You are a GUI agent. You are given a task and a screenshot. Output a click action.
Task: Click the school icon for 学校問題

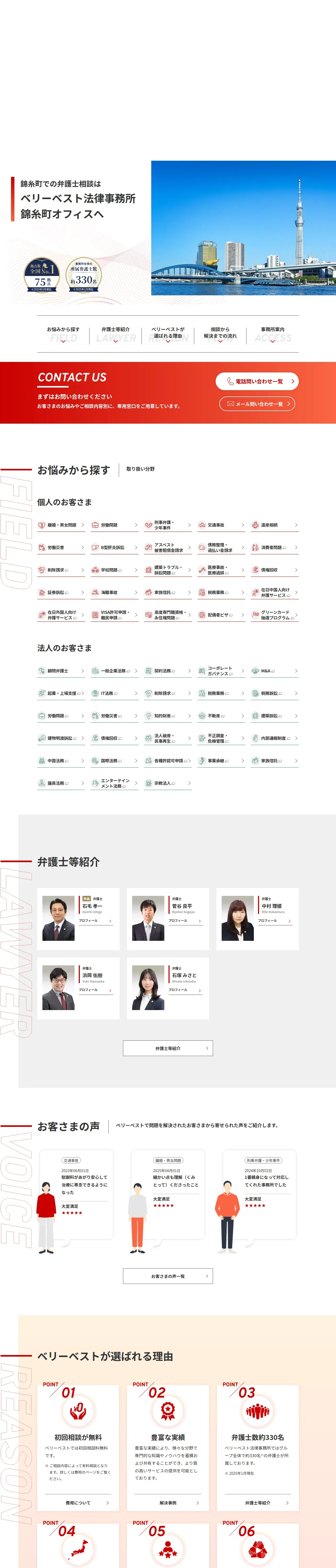click(95, 570)
